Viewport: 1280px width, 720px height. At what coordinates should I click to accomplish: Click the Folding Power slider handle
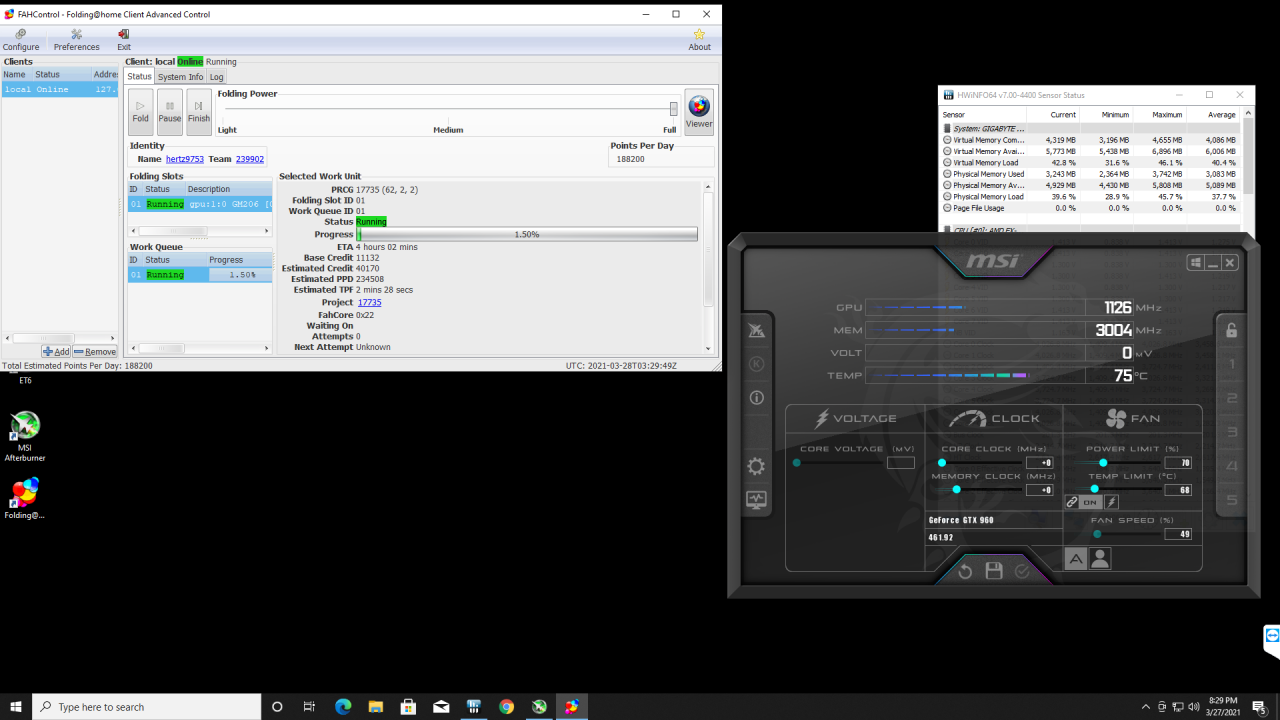point(673,109)
